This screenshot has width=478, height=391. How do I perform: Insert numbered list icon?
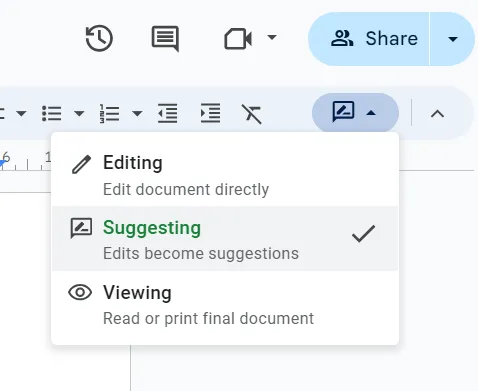[x=109, y=114]
